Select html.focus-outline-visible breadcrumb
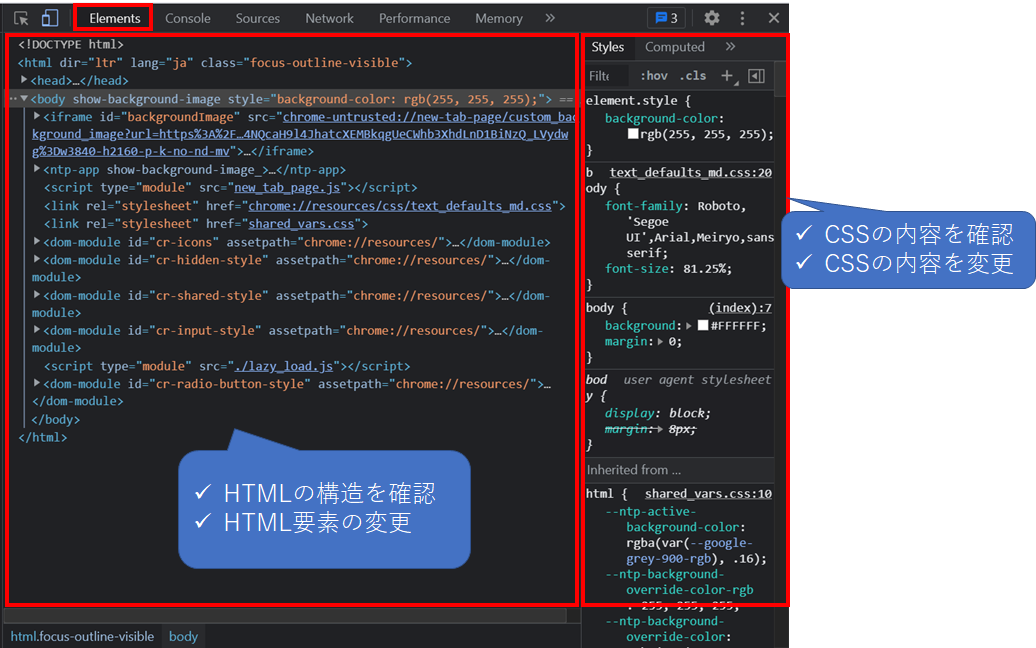This screenshot has height=648, width=1036. pyautogui.click(x=82, y=636)
